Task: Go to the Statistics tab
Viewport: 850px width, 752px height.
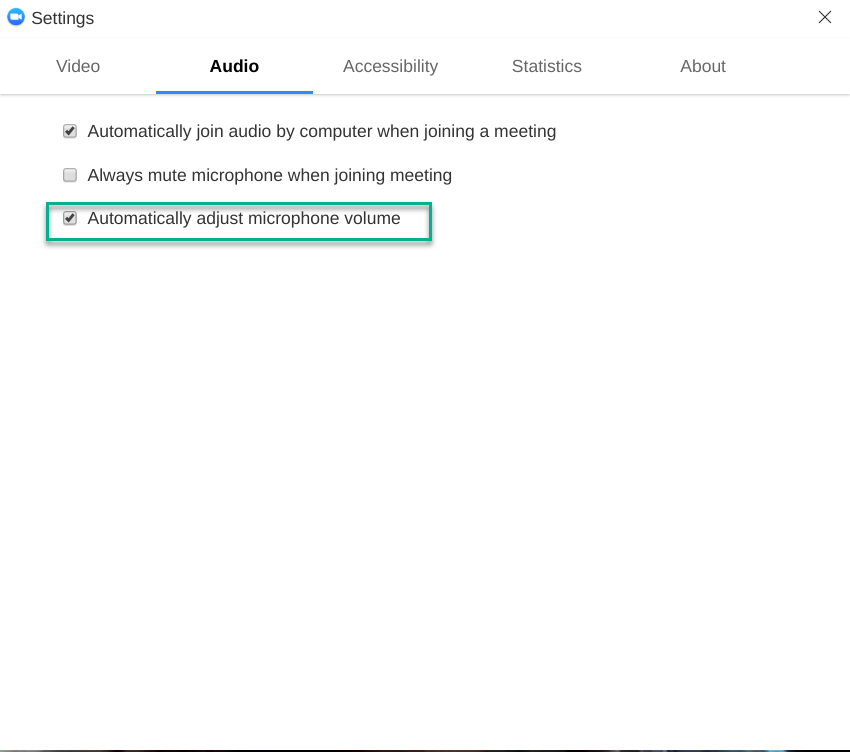Action: [x=546, y=66]
